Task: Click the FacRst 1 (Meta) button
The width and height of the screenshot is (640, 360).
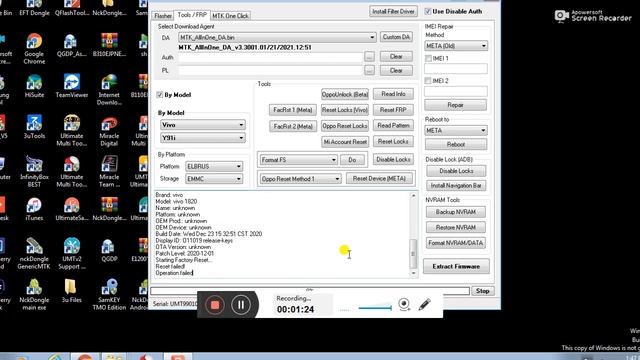Action: (293, 110)
